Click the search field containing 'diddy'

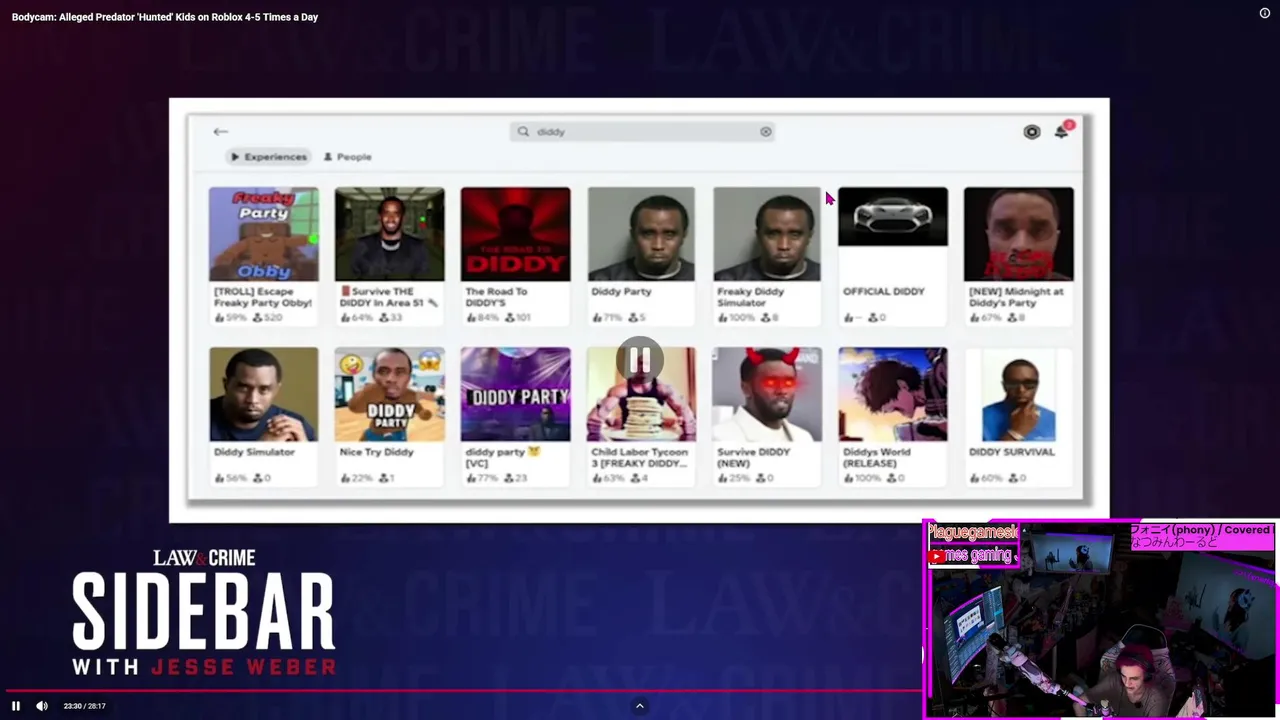(x=642, y=132)
